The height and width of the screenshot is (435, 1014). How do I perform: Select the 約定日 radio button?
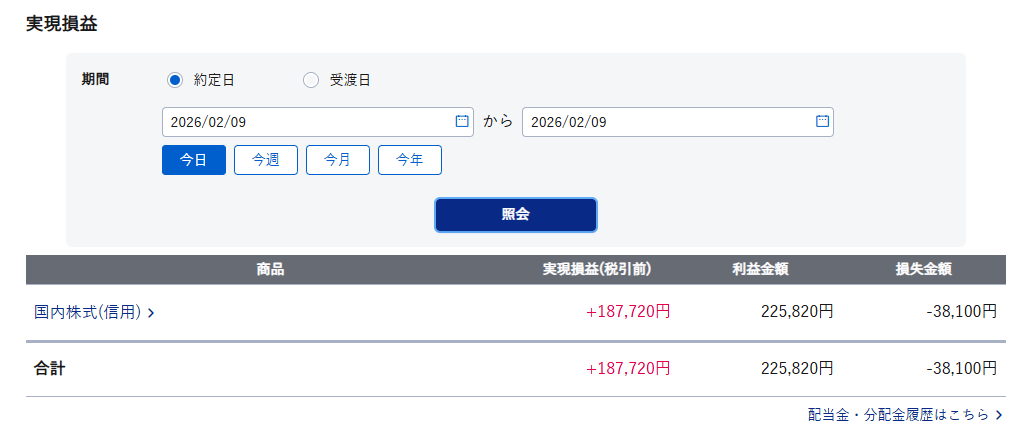point(174,80)
